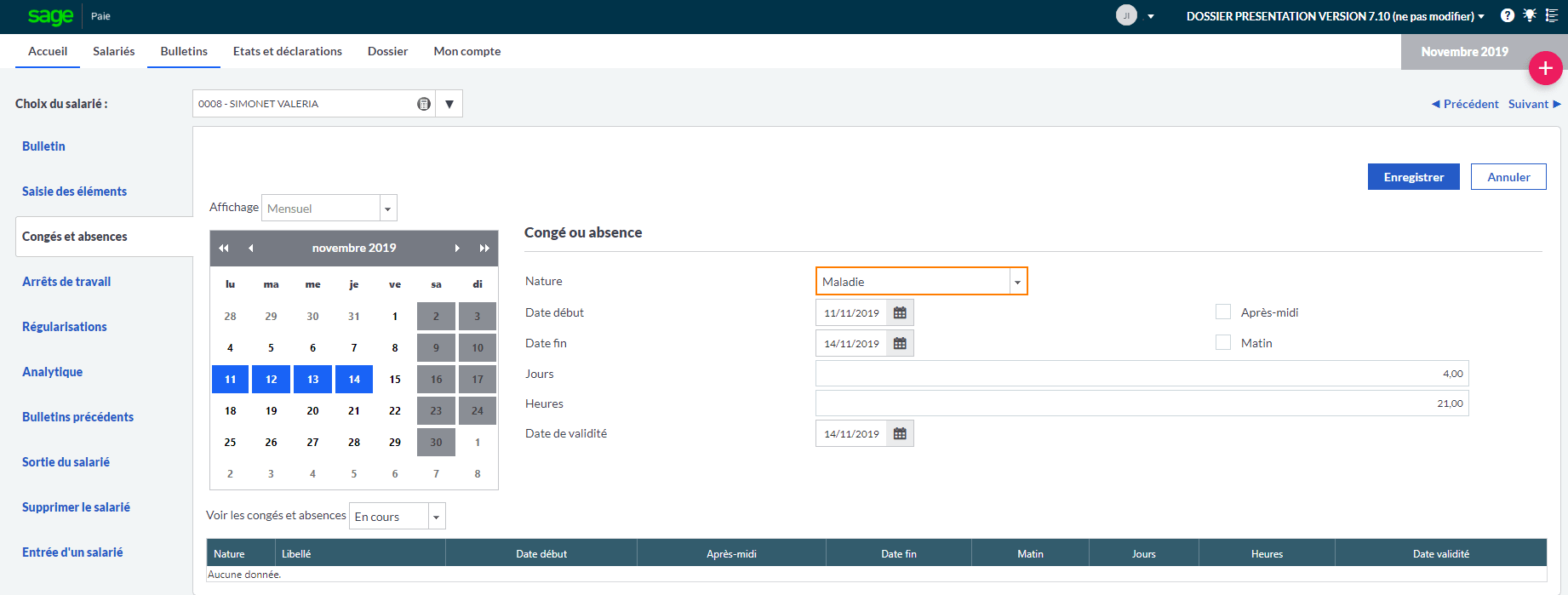Click the Sage logo
This screenshot has height=595, width=1568.
50,16
